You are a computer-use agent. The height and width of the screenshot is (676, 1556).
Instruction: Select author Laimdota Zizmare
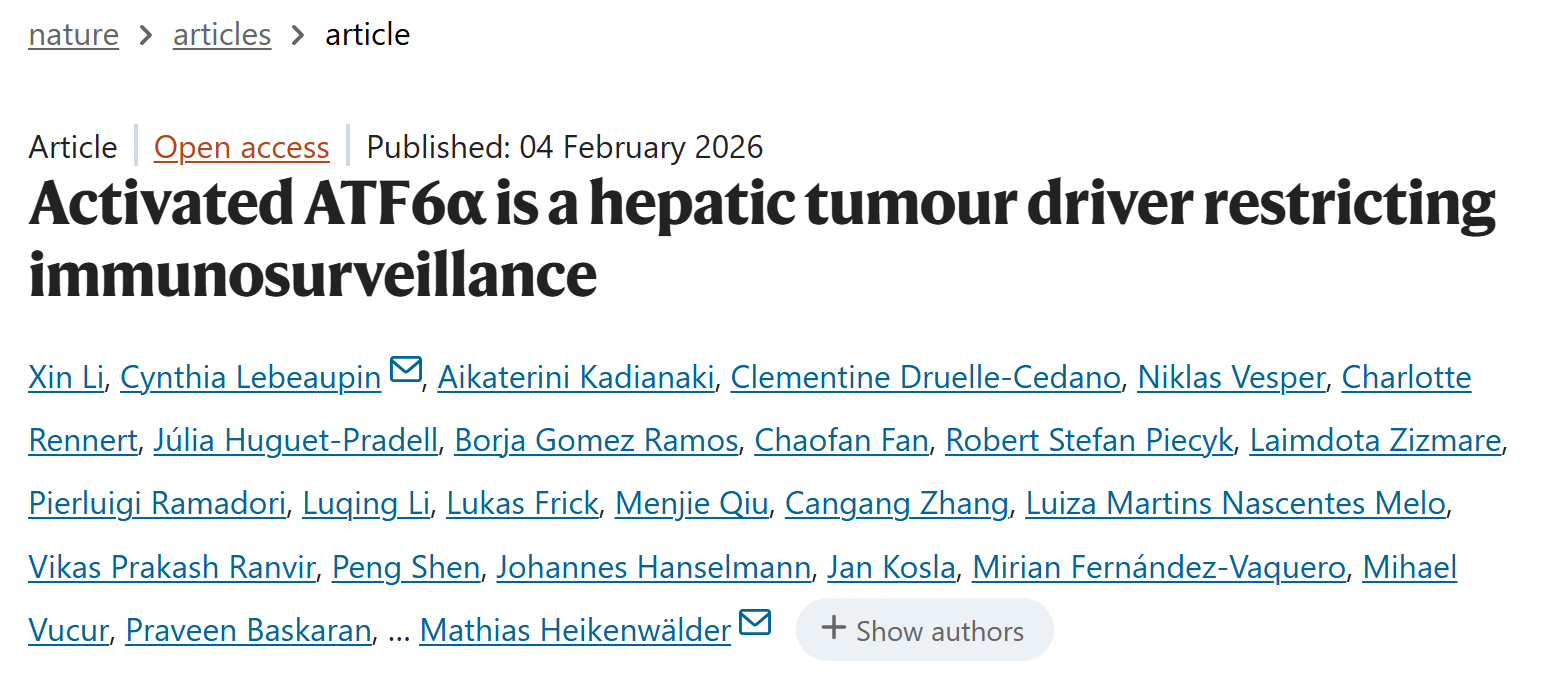[1375, 441]
